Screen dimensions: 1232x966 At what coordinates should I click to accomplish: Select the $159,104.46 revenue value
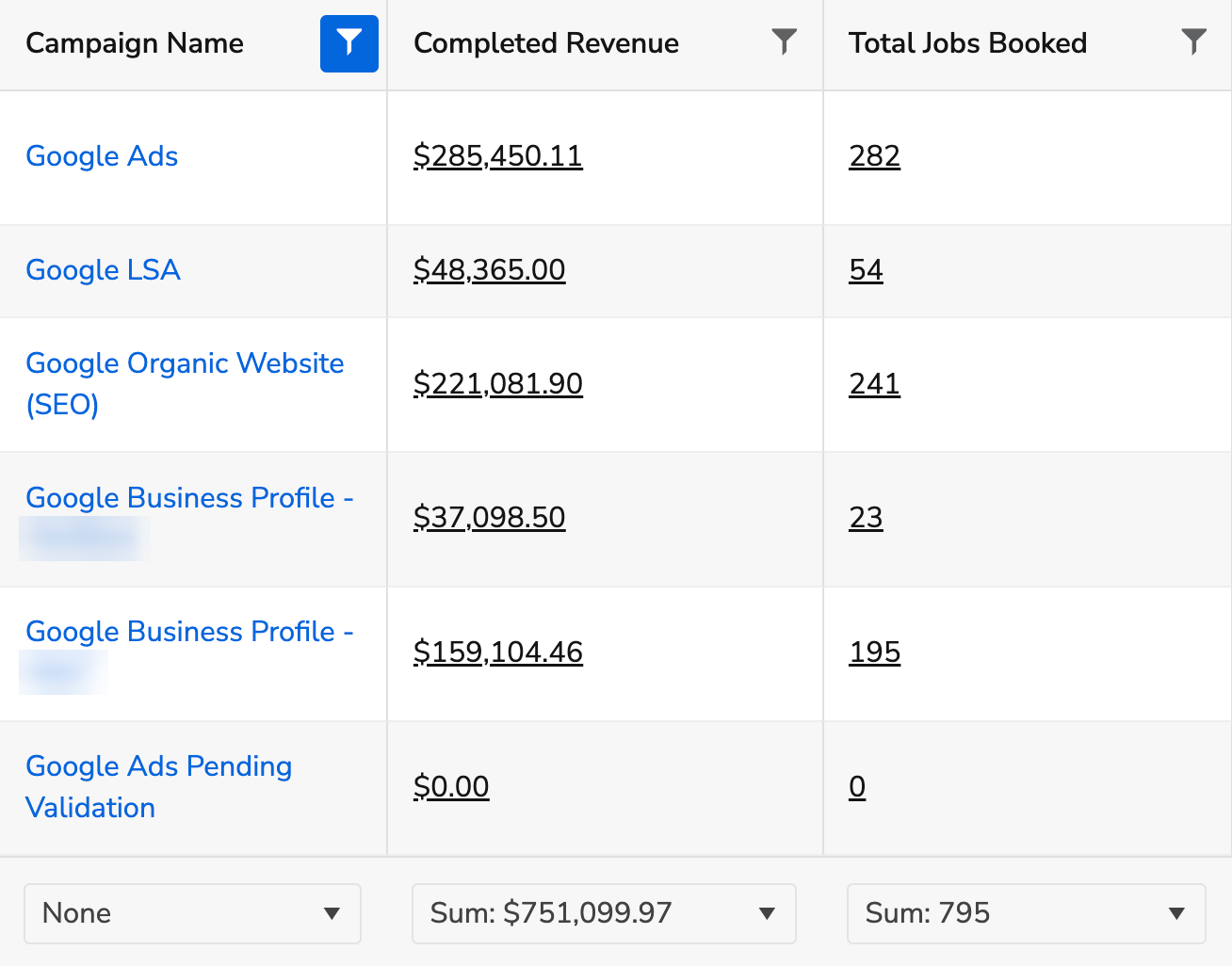(x=498, y=652)
